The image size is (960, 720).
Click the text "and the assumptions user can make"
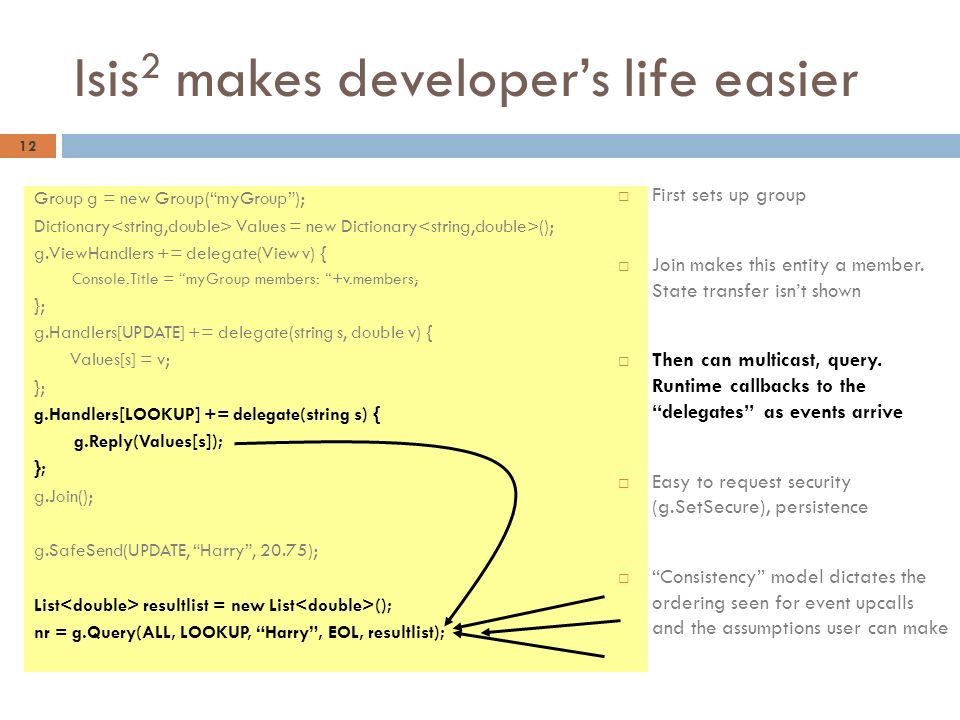tap(800, 628)
